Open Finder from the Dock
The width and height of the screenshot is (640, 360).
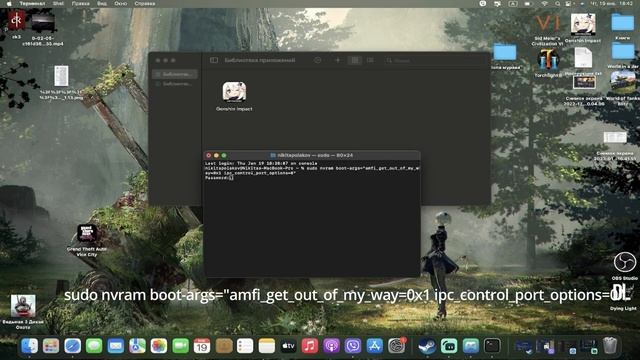[29, 346]
